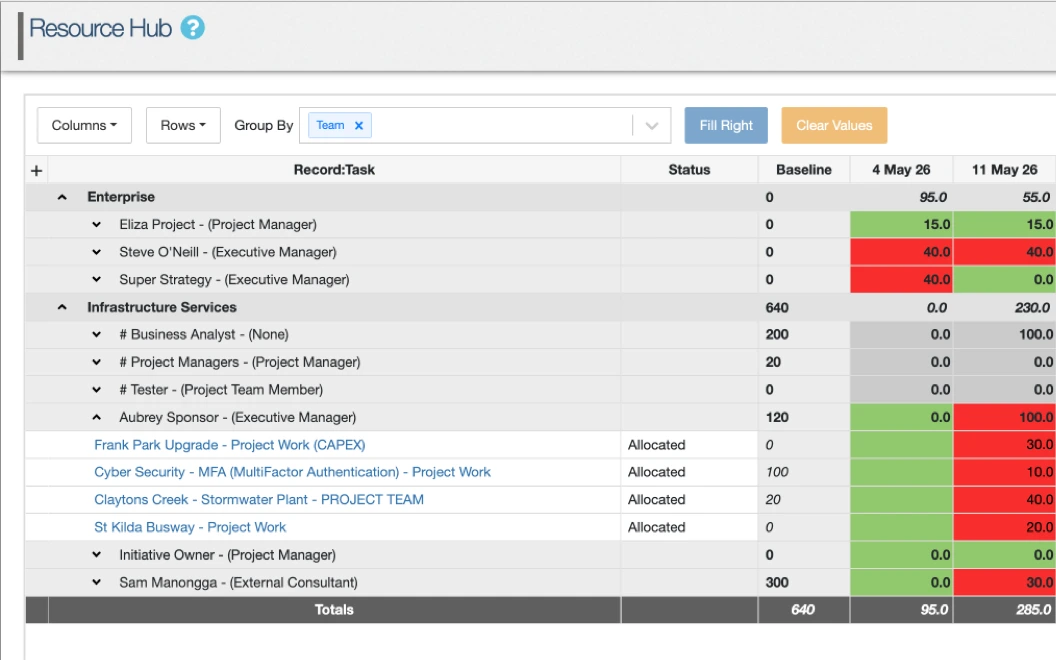Expand the Super Strategy row
This screenshot has height=660, width=1056.
click(96, 279)
